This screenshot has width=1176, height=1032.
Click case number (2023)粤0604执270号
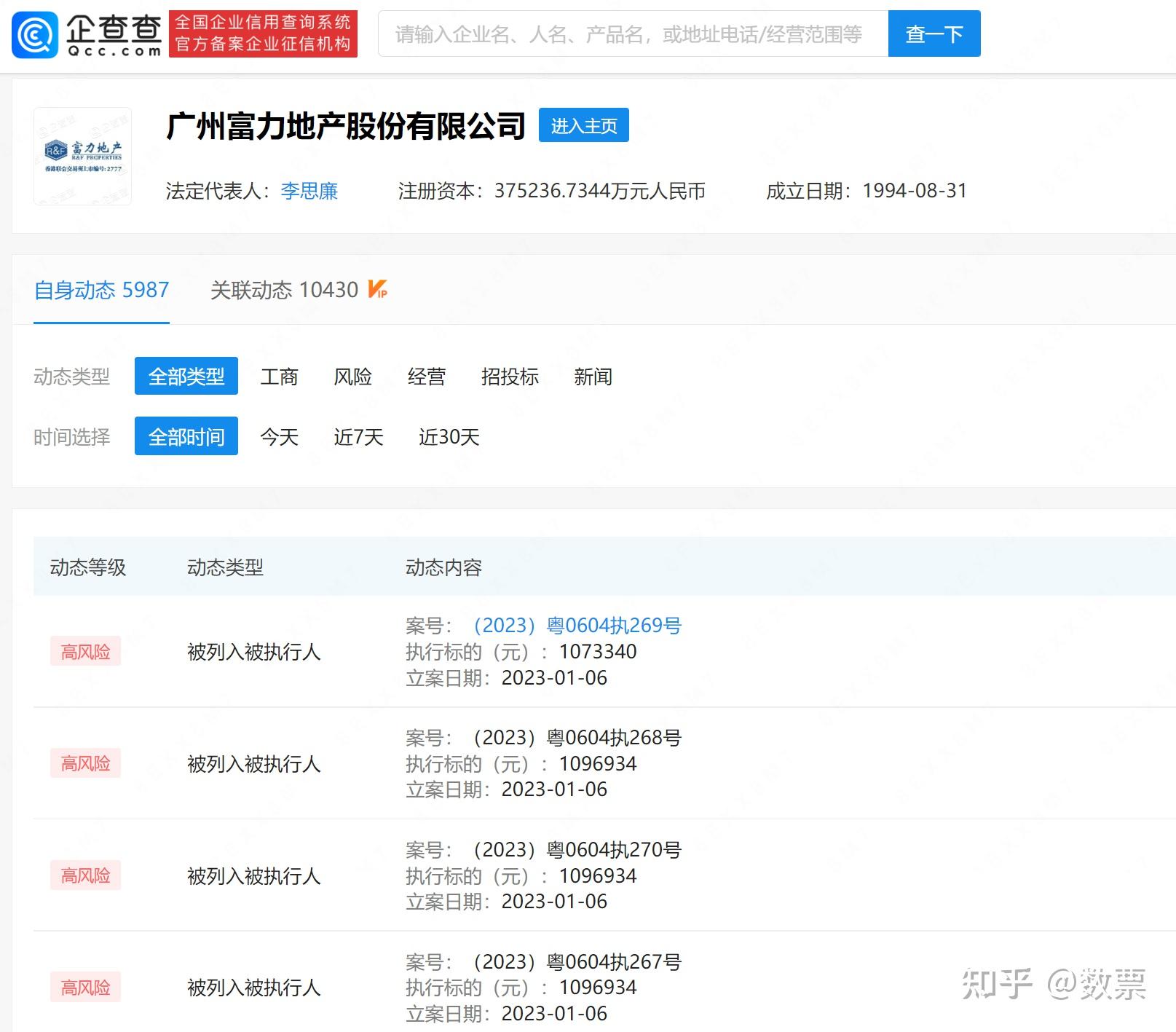[577, 850]
